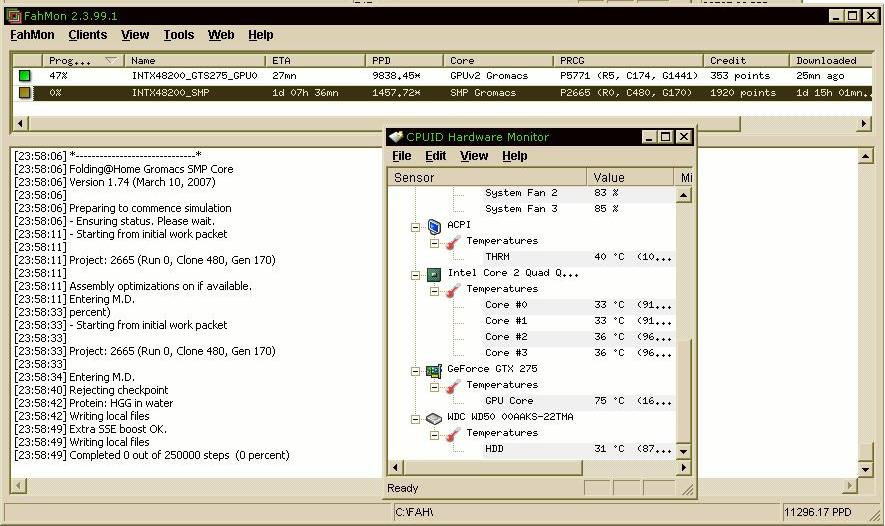Click Hardware Monitor horizontal scroll right arrow
Image resolution: width=885 pixels, height=526 pixels.
684,467
